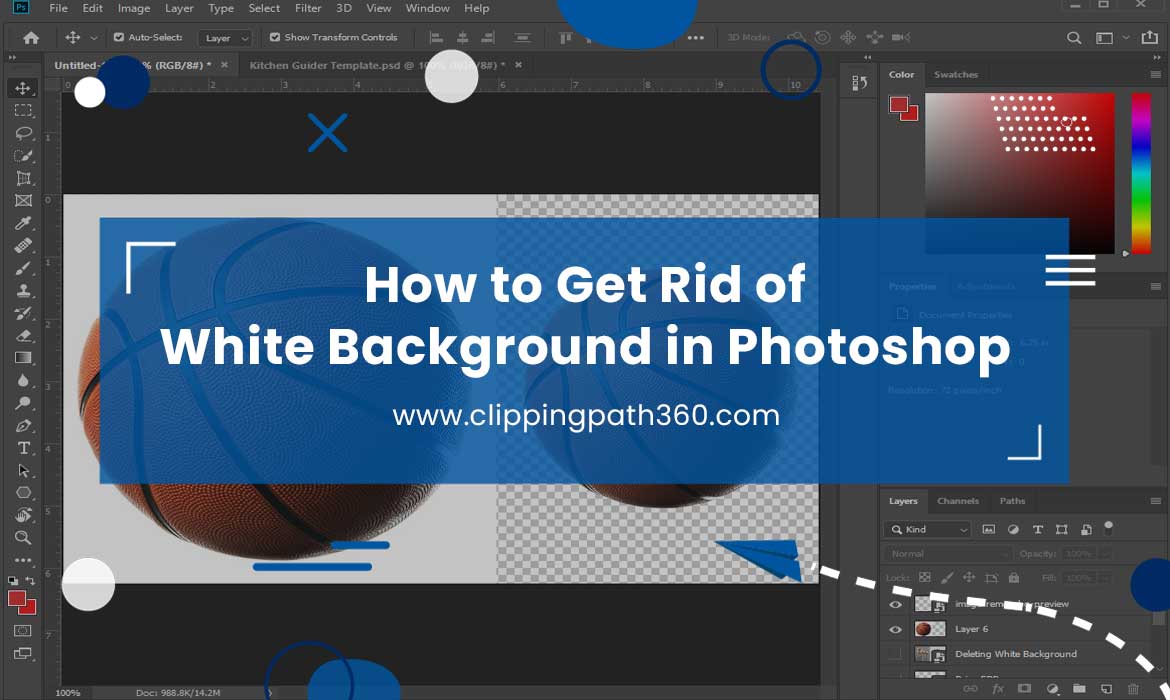Screen dimensions: 1170x700
Task: Select the Zoom tool
Action: [x=23, y=537]
